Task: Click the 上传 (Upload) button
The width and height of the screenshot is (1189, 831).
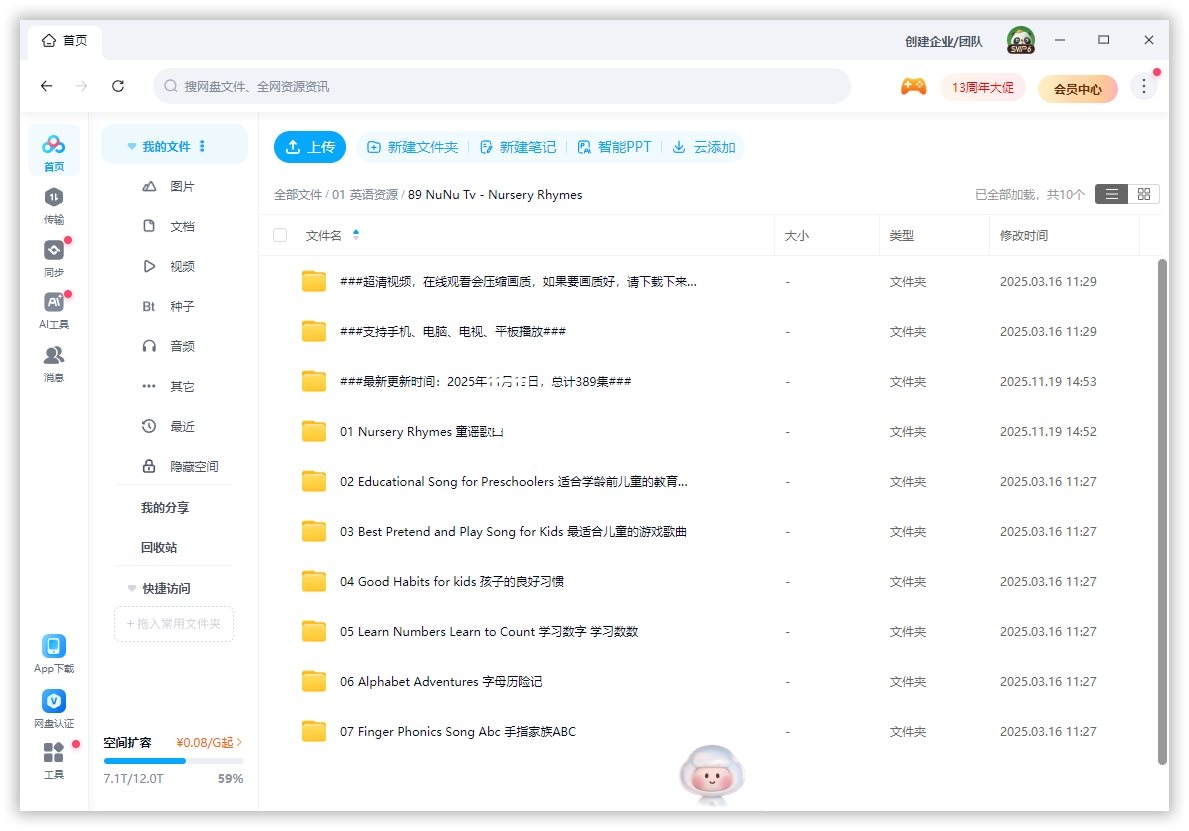Action: 310,146
